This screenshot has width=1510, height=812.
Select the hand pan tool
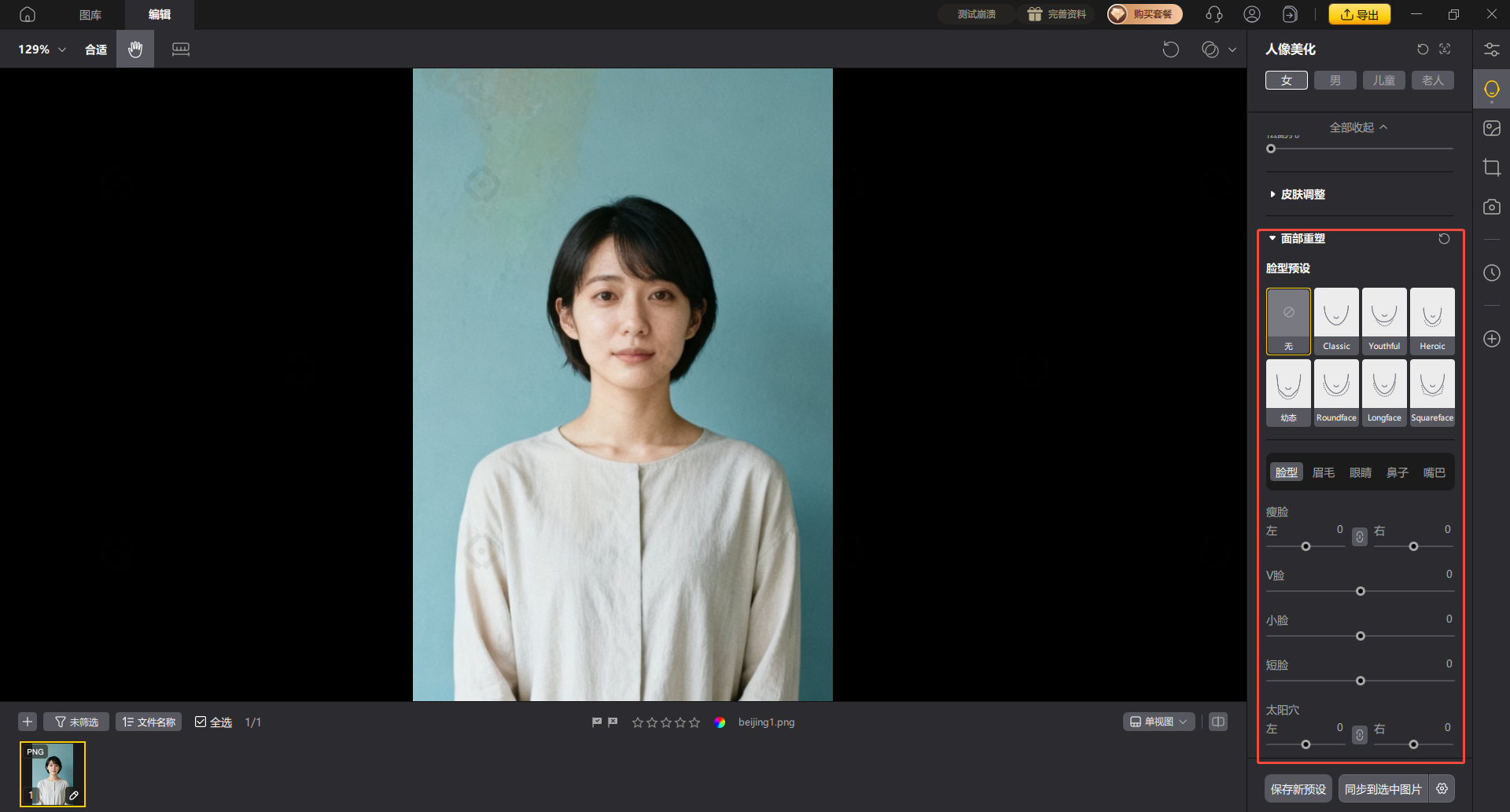pyautogui.click(x=135, y=50)
